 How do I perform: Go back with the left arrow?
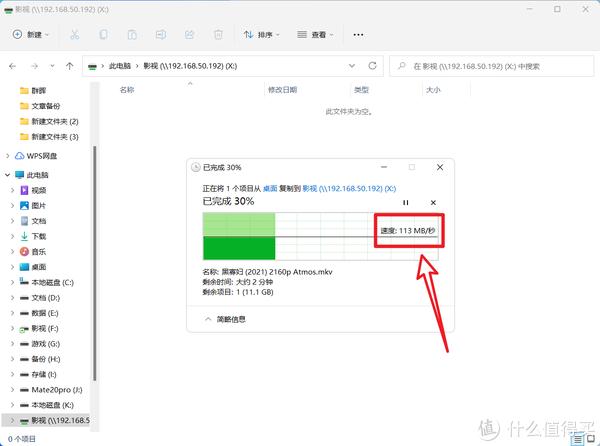12,66
